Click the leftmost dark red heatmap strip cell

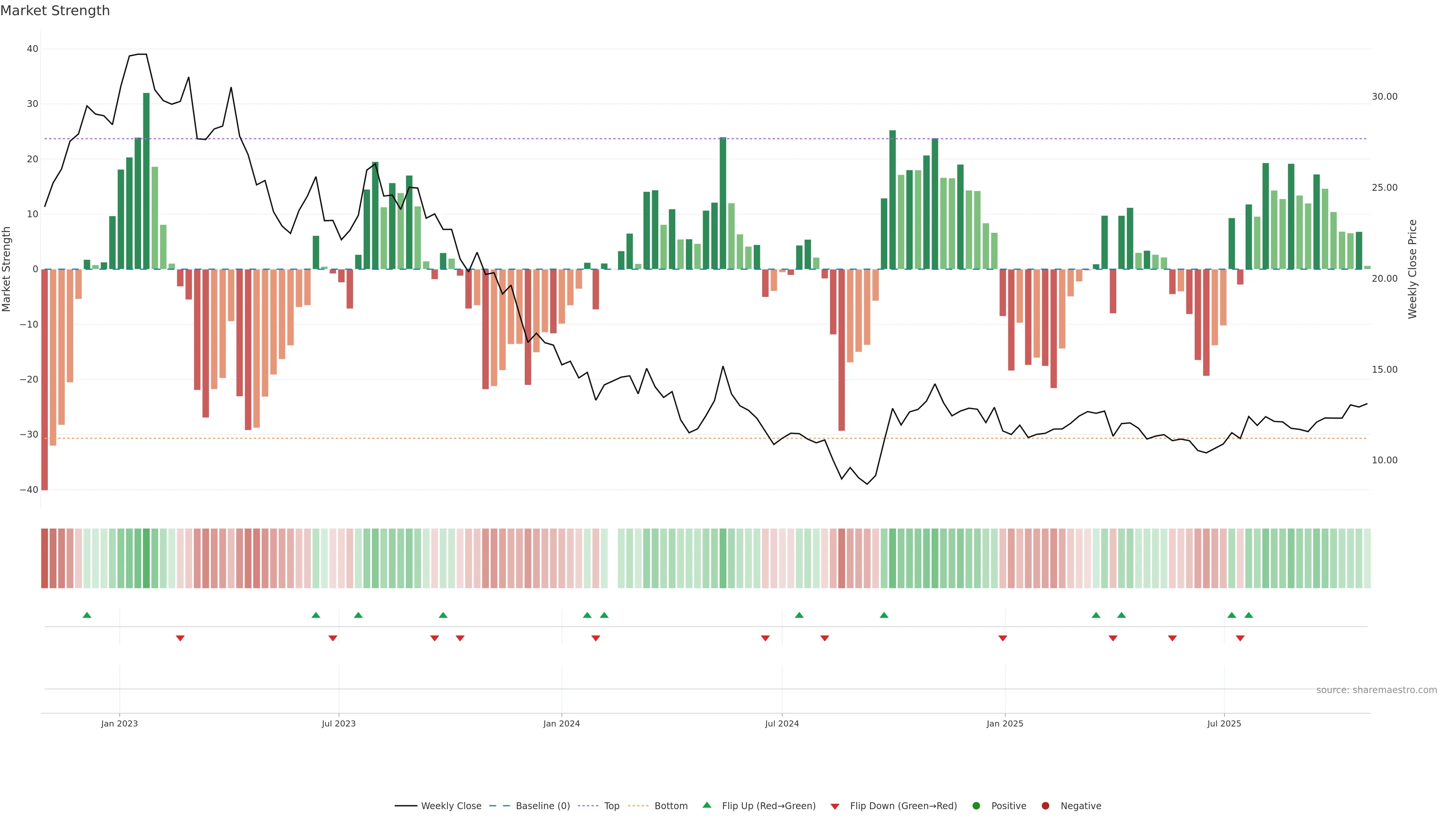tap(45, 559)
